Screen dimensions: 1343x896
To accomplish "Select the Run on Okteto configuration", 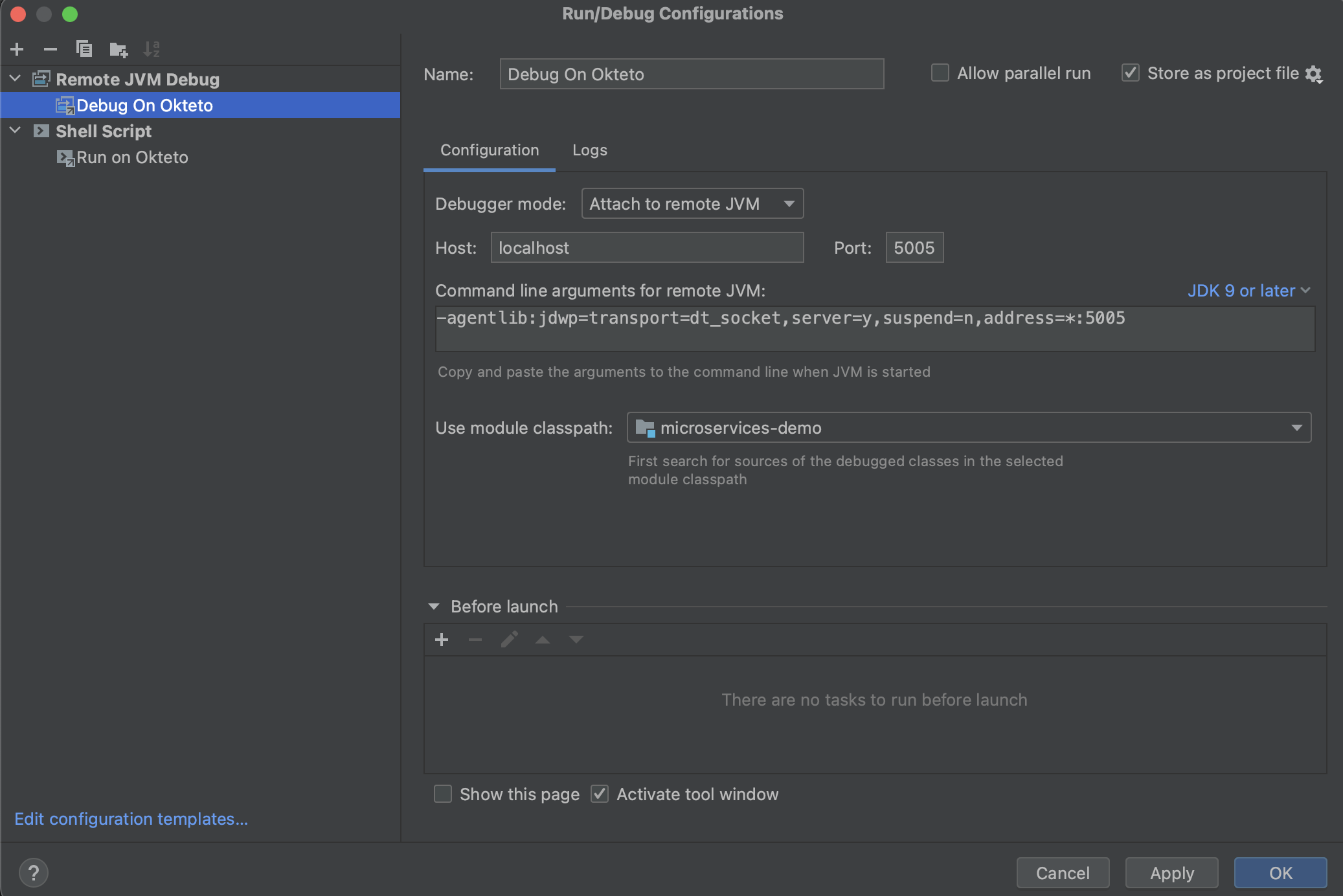I will (132, 157).
